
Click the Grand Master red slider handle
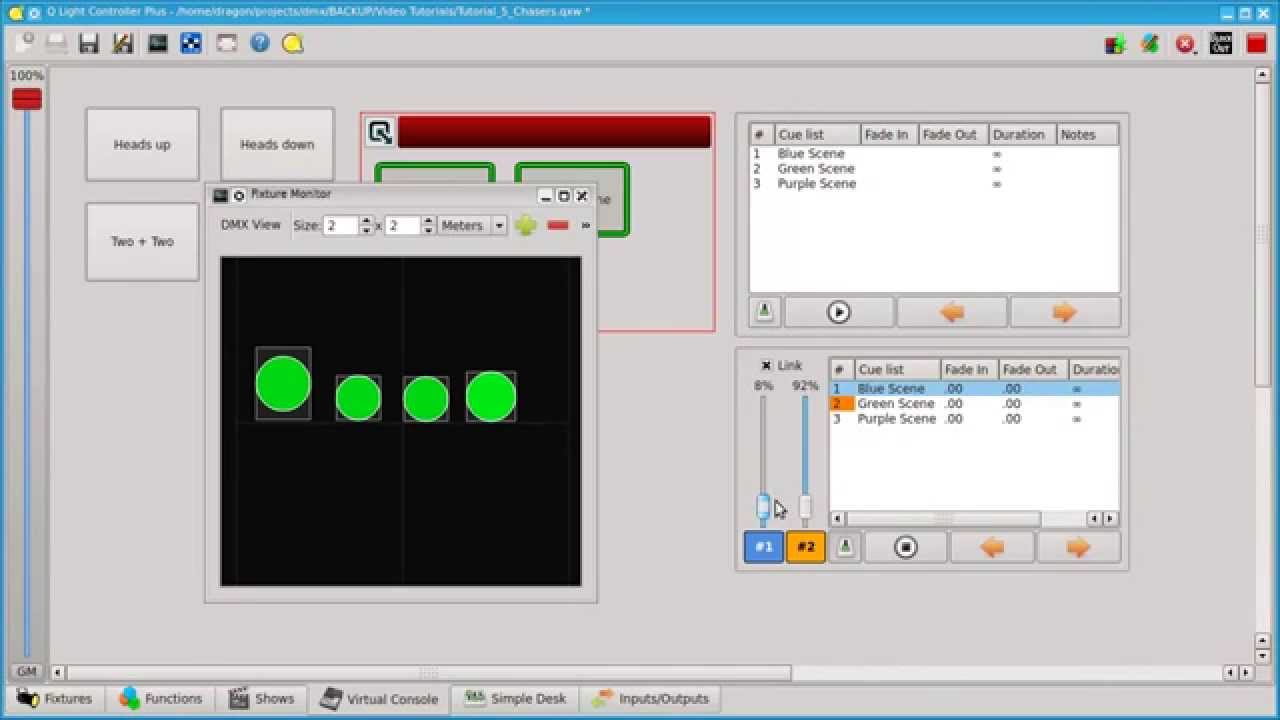tap(27, 98)
